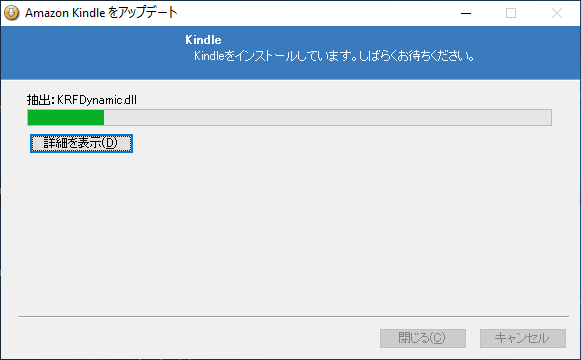Image resolution: width=581 pixels, height=360 pixels.
Task: Click the 抽出 label before the file name
Action: 39,100
